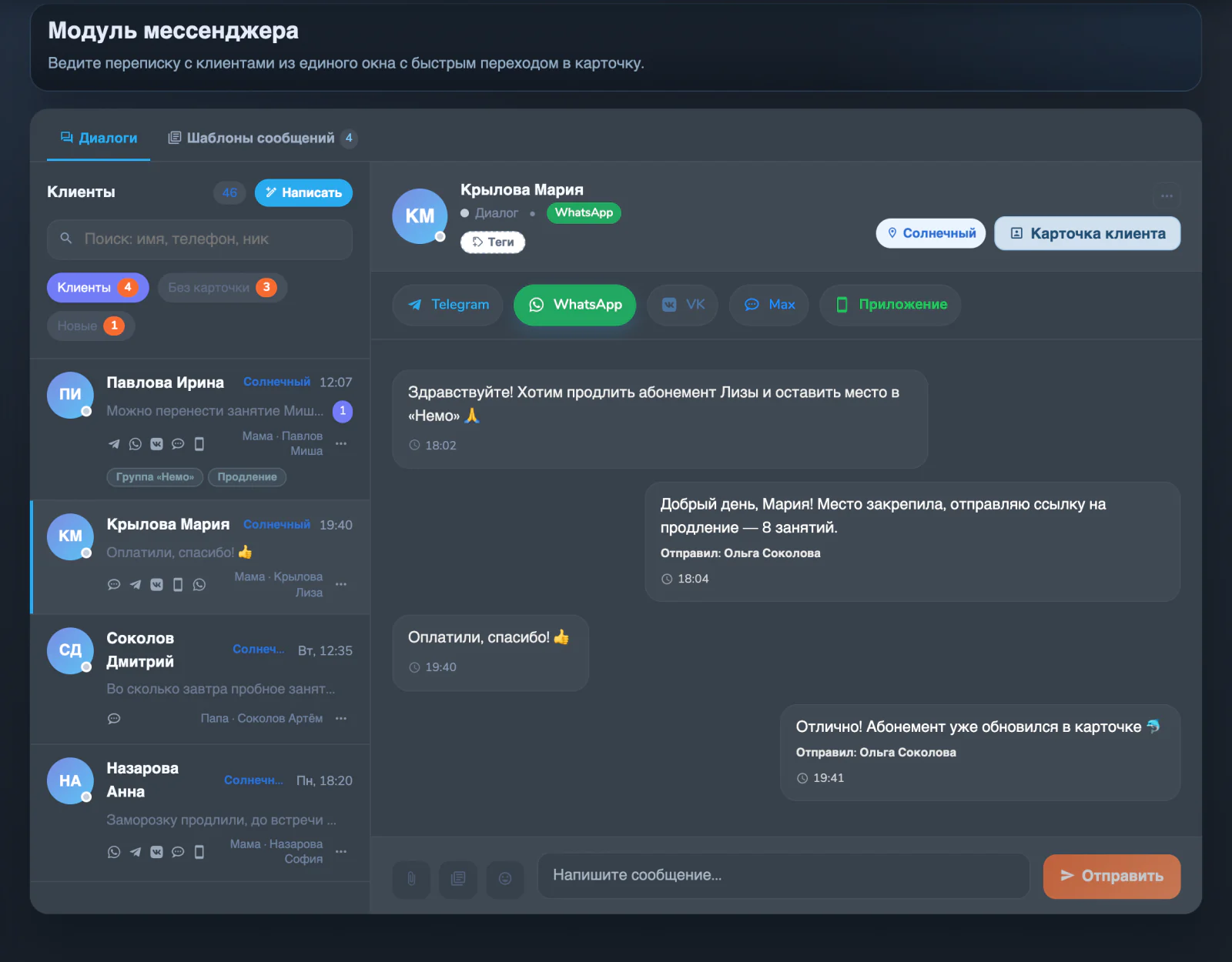
Task: Click the Telegram icon in Крылова Мария row
Action: point(136,585)
